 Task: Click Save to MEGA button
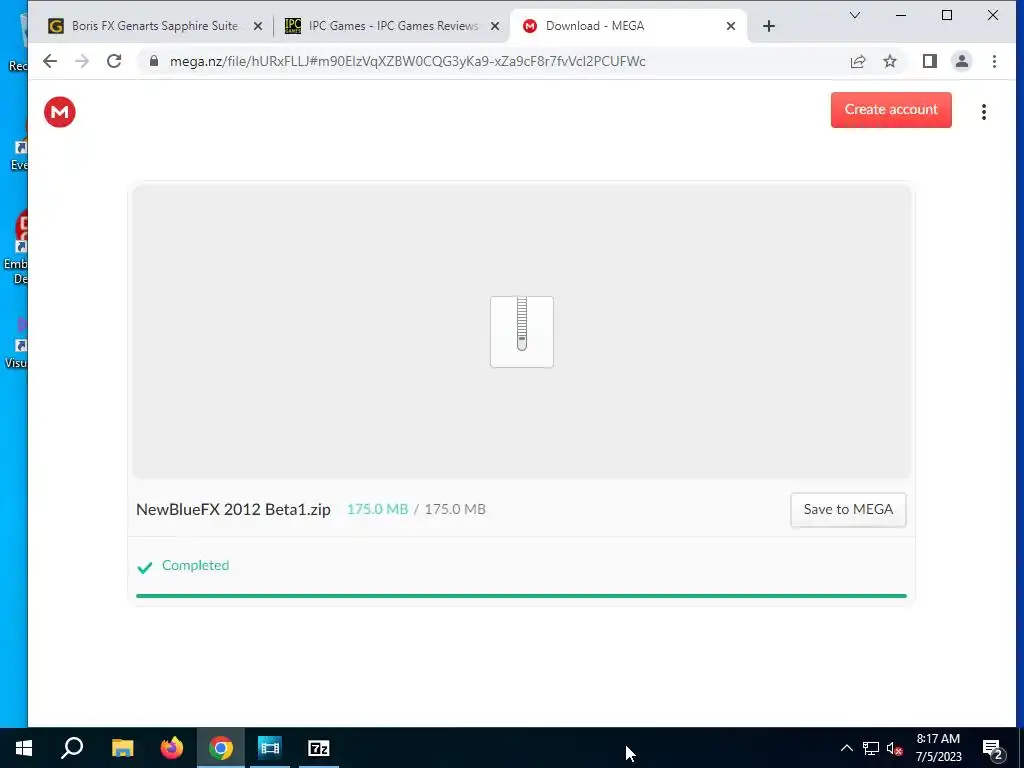click(x=848, y=509)
